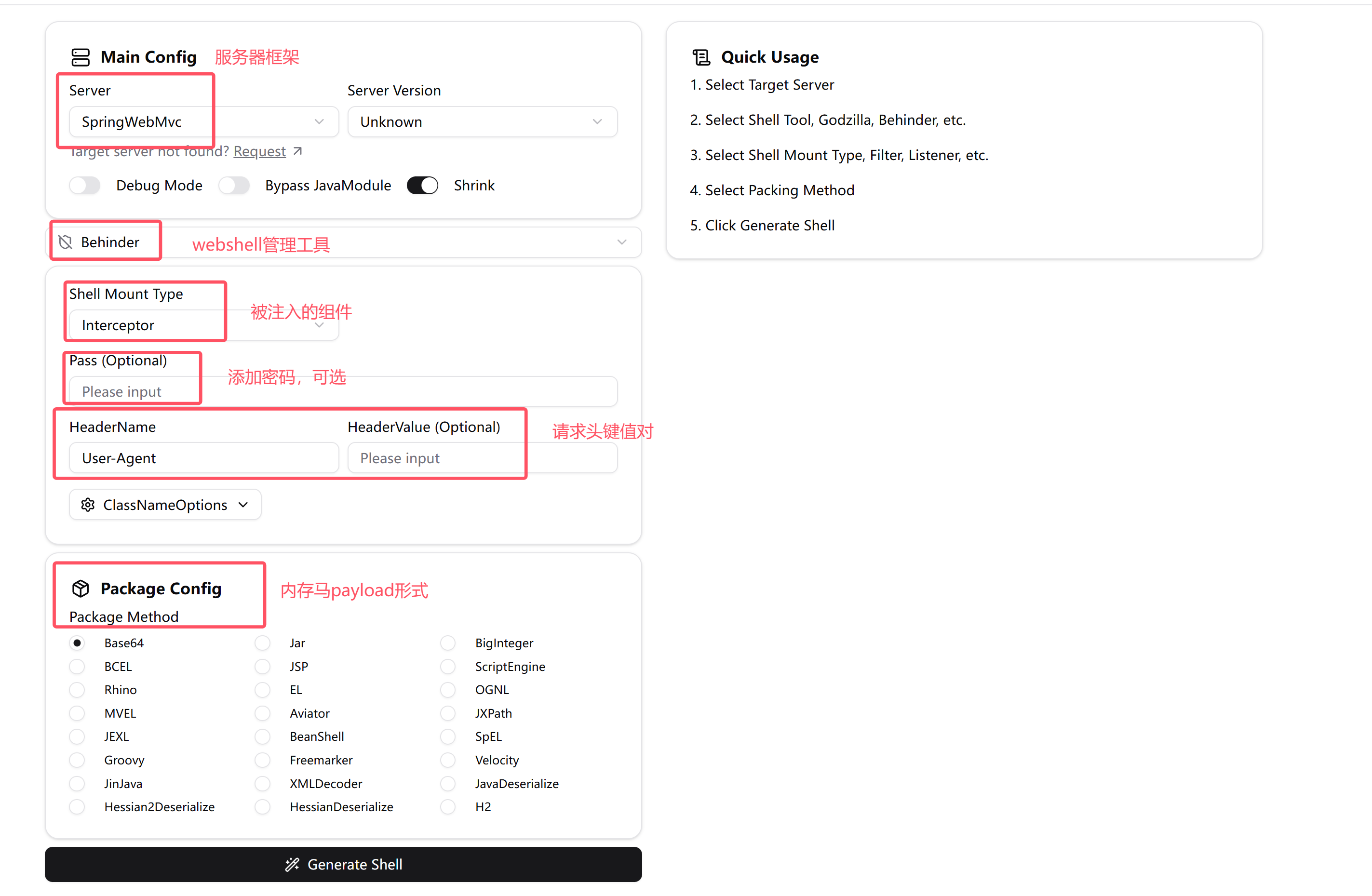Image resolution: width=1372 pixels, height=896 pixels.
Task: Open the Server Version dropdown
Action: pyautogui.click(x=482, y=121)
